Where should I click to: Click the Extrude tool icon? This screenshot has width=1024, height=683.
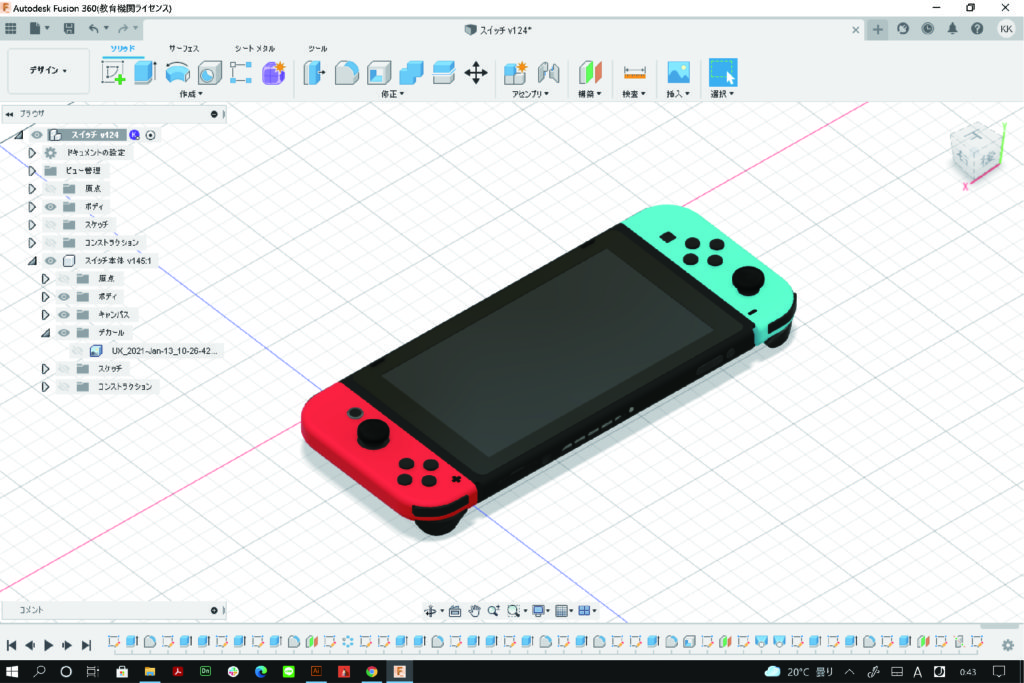point(145,72)
